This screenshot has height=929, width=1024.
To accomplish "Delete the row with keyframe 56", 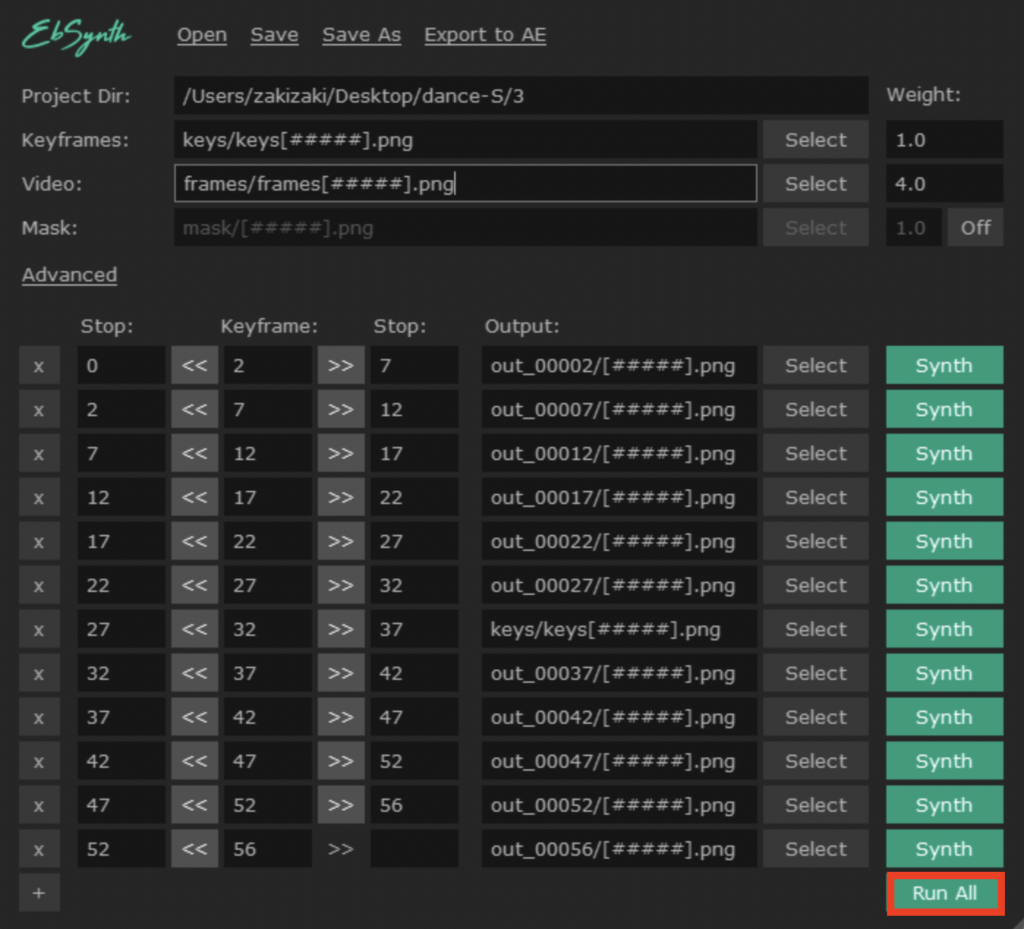I will (x=39, y=850).
